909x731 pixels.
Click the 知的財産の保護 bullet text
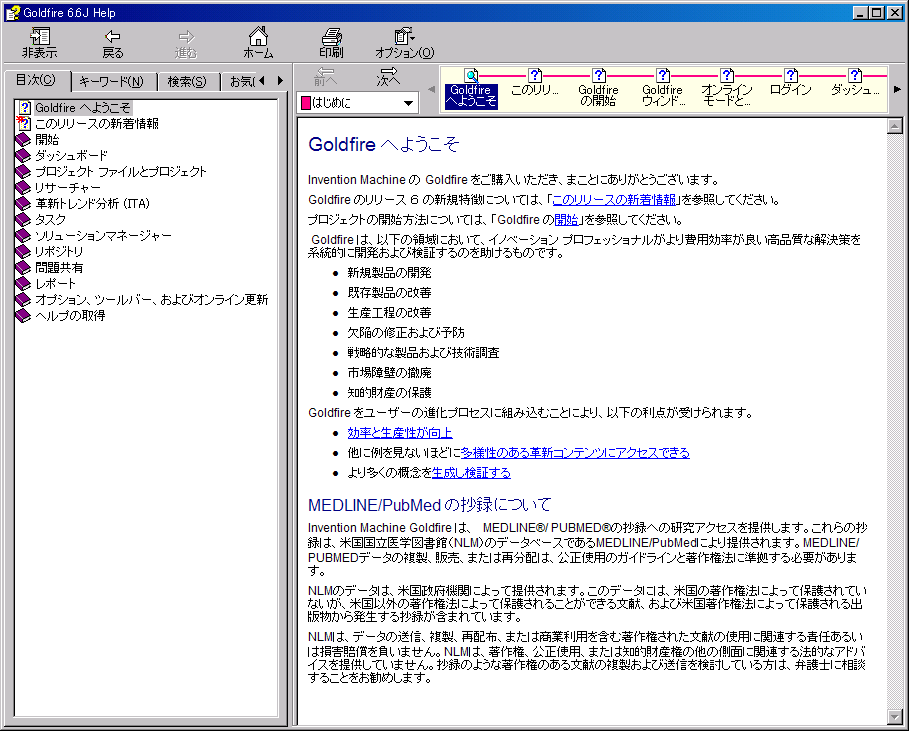(x=389, y=393)
